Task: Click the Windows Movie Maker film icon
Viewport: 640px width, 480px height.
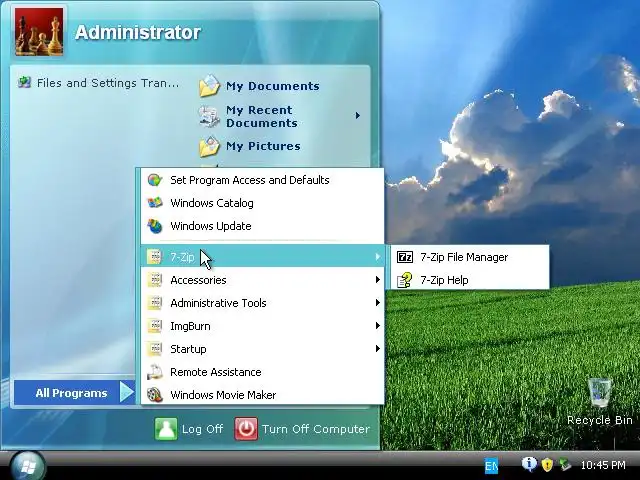Action: click(155, 395)
